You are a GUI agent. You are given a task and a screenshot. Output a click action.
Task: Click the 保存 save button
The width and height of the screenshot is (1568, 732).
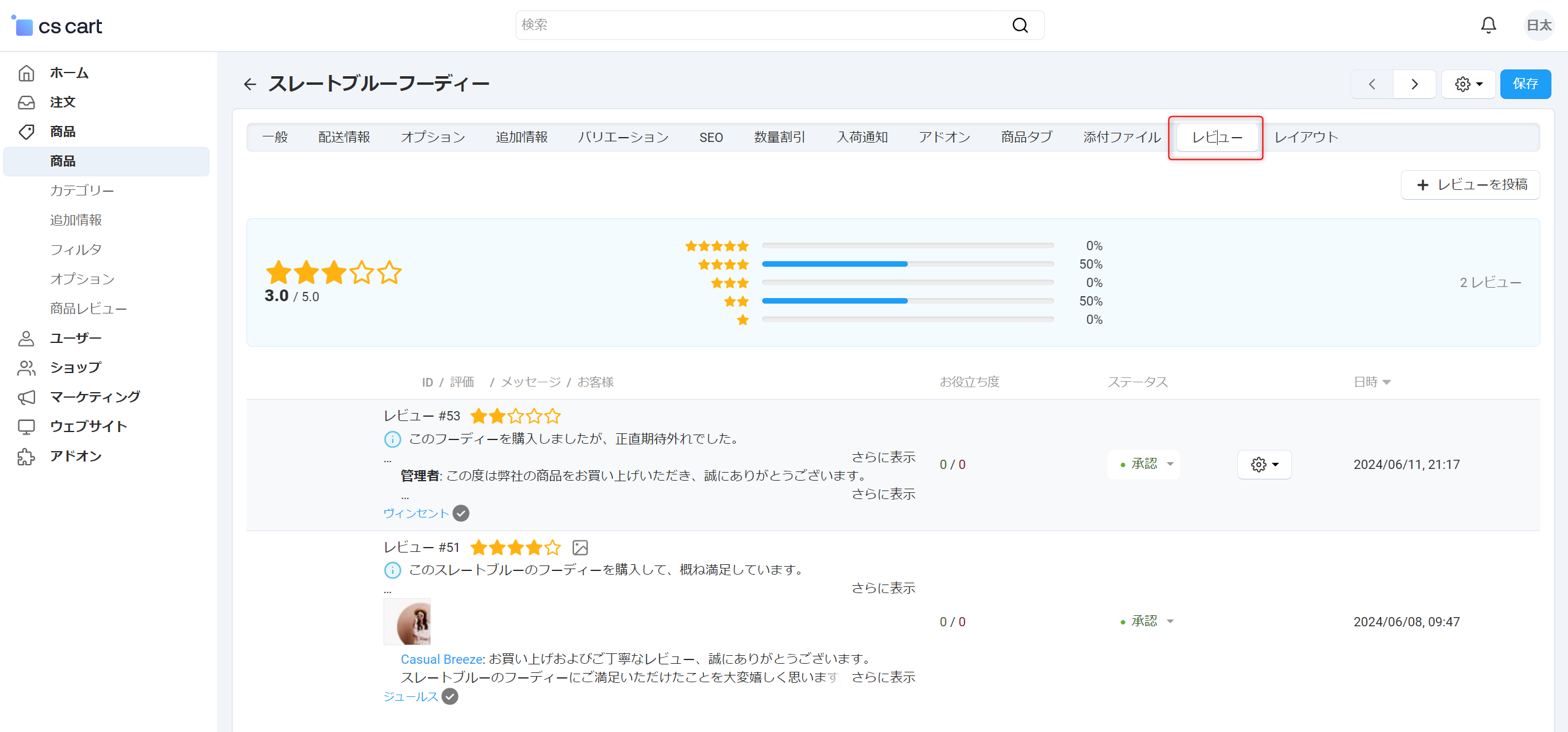[x=1525, y=84]
